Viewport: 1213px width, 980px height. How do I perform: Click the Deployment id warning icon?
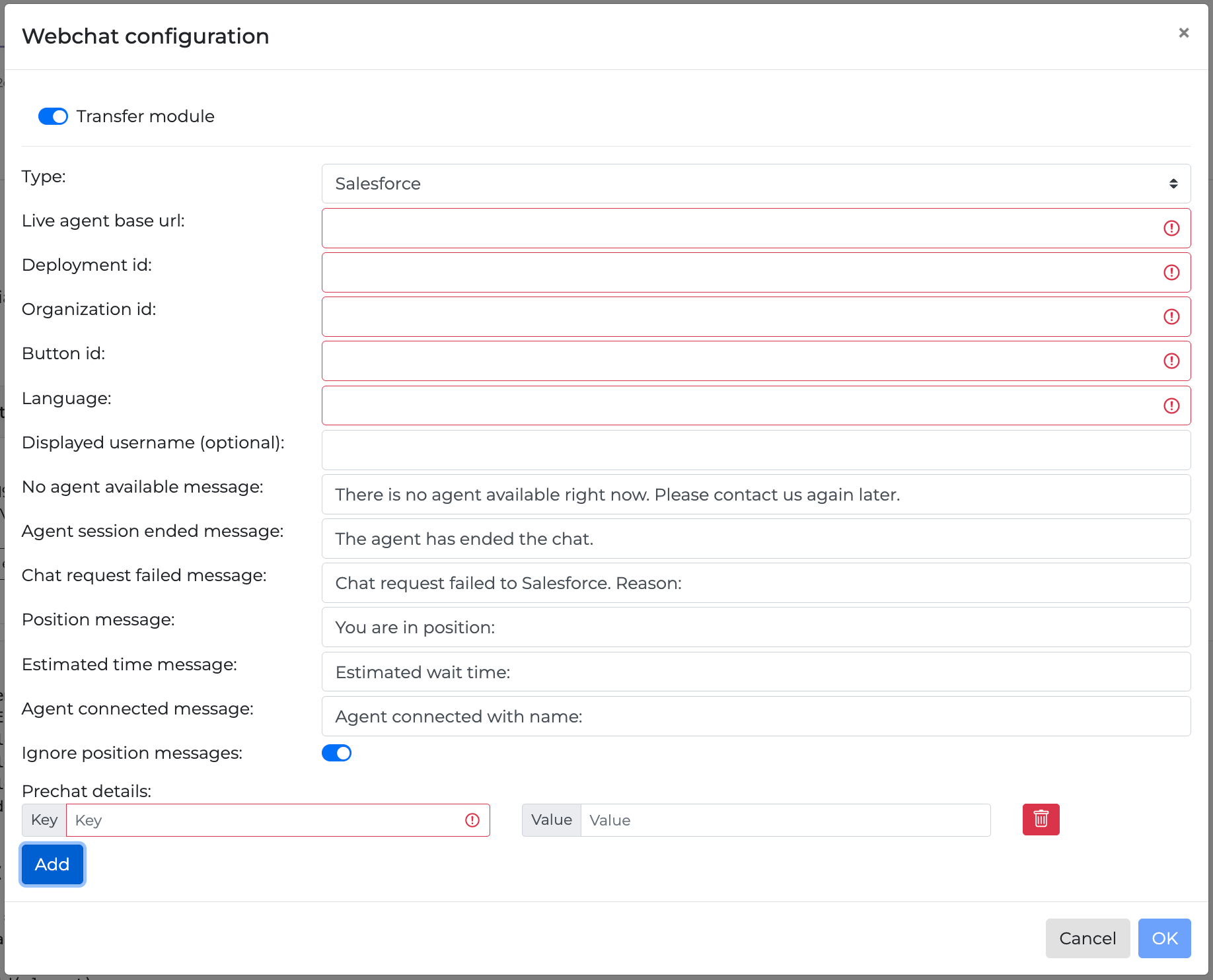[1171, 273]
